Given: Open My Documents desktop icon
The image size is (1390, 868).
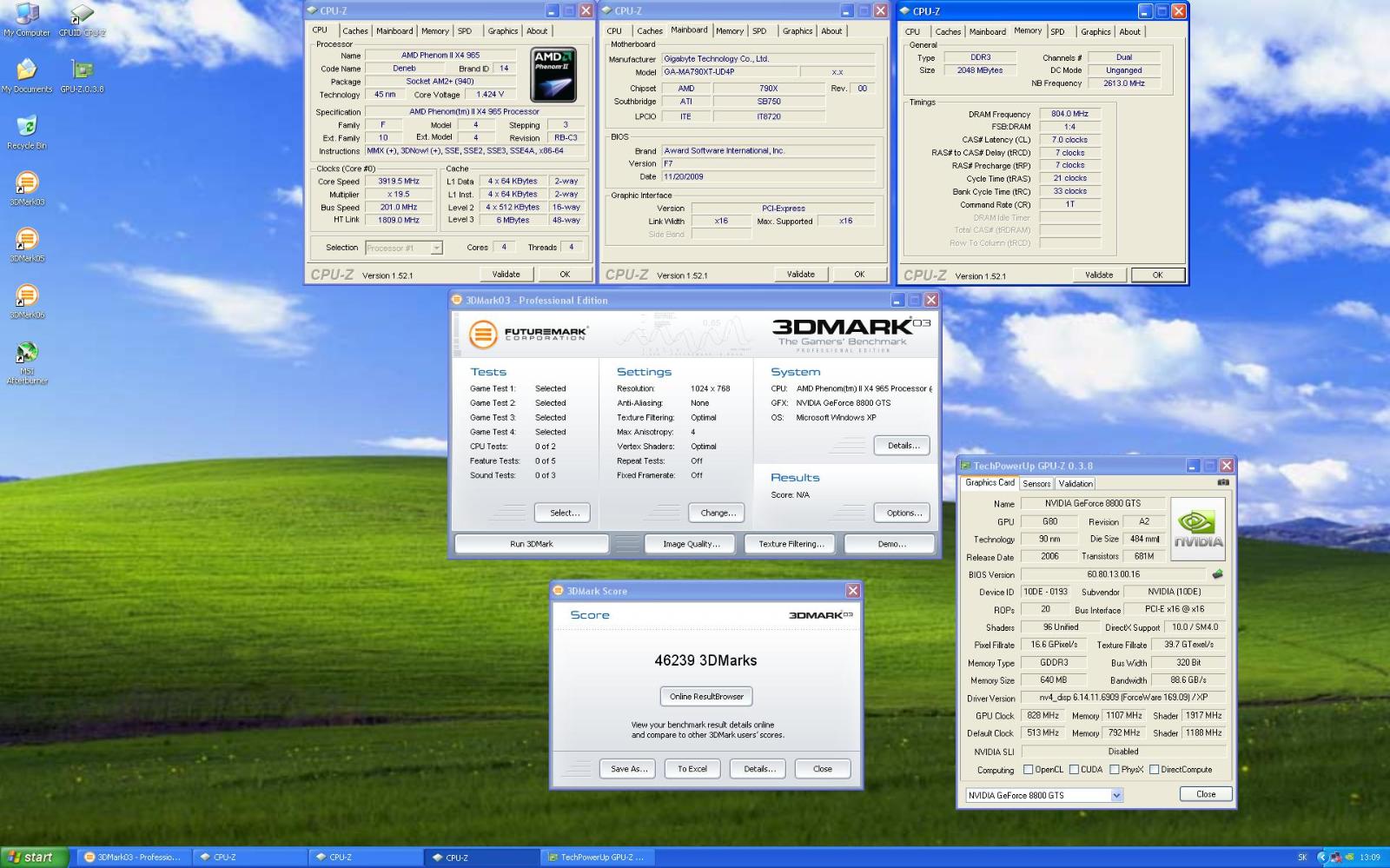Looking at the screenshot, I should [x=27, y=76].
